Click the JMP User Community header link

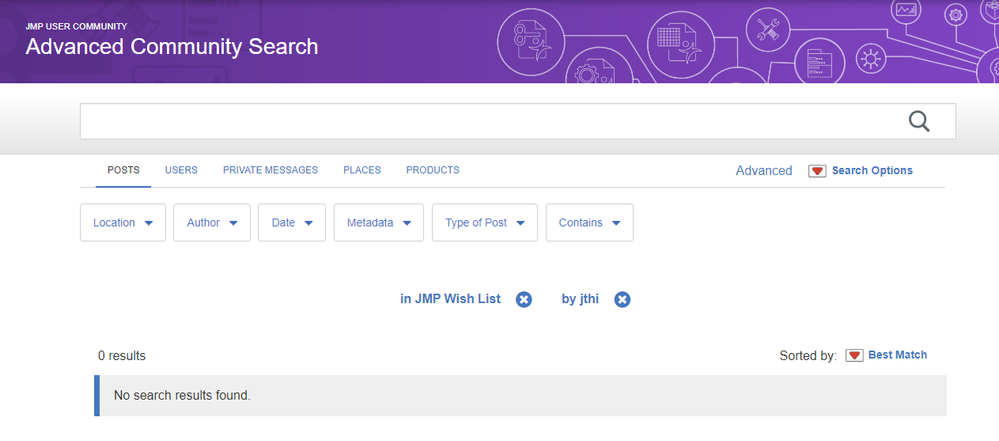click(76, 27)
